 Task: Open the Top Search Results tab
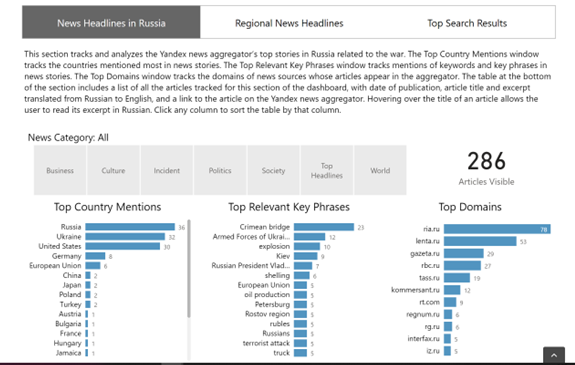coord(467,23)
